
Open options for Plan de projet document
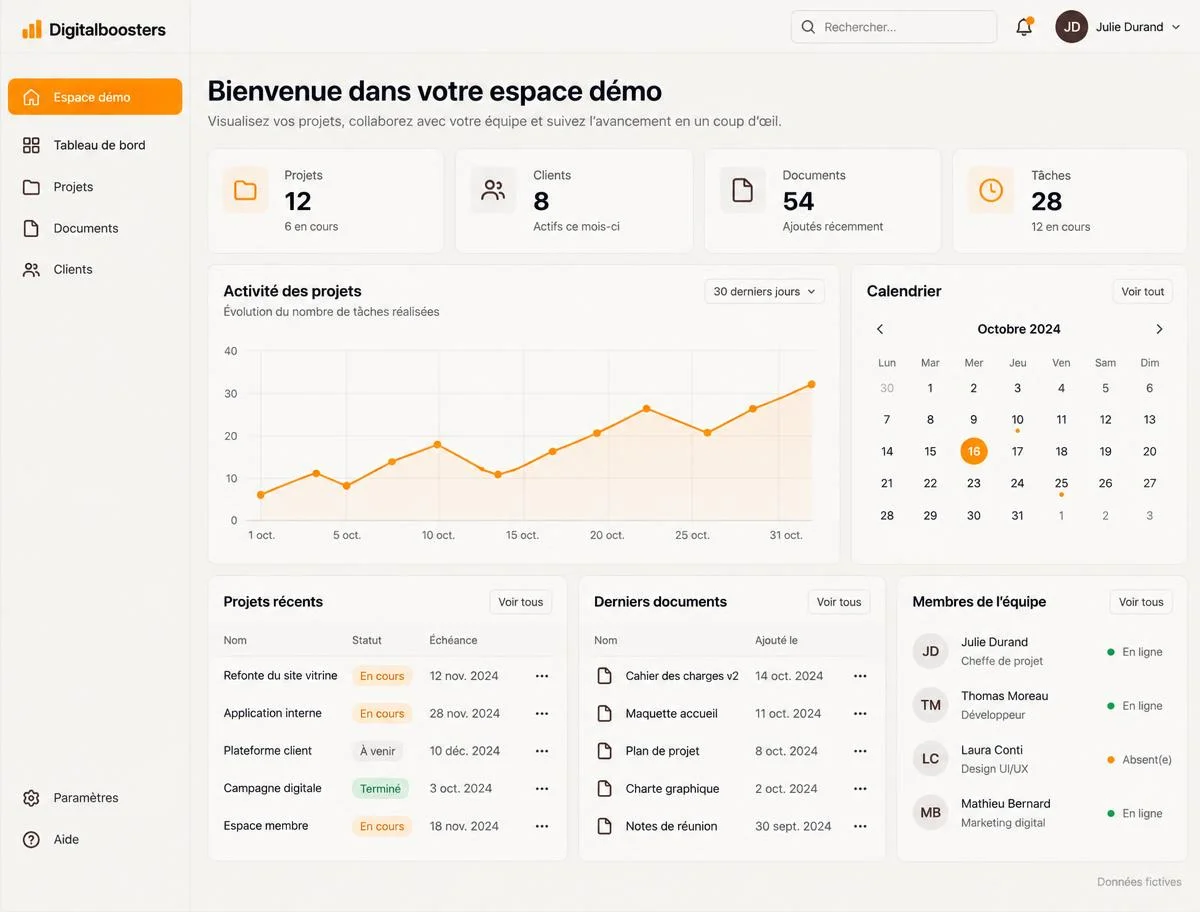pyautogui.click(x=860, y=751)
